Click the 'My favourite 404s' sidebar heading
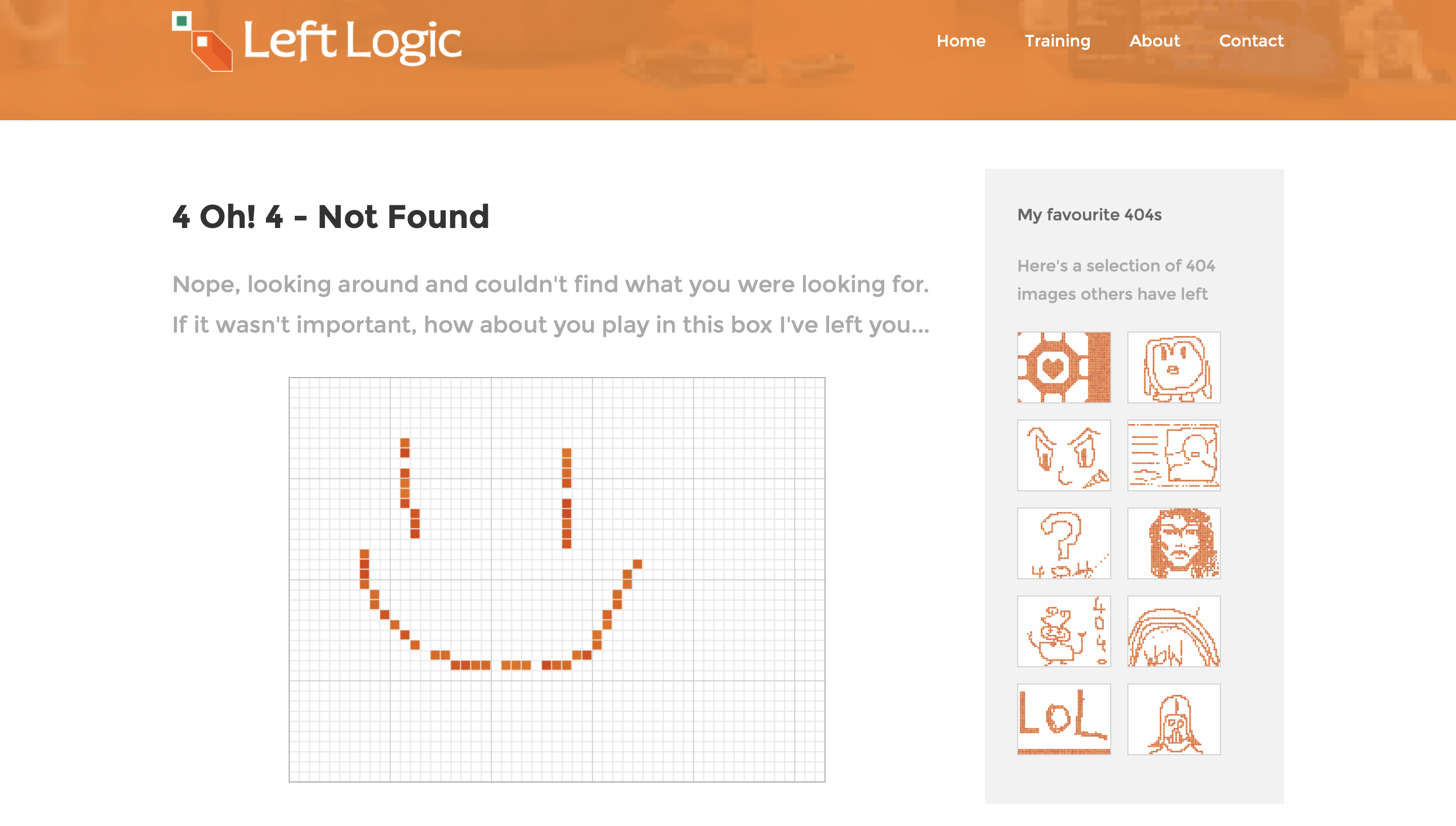The image size is (1456, 826). (1089, 214)
